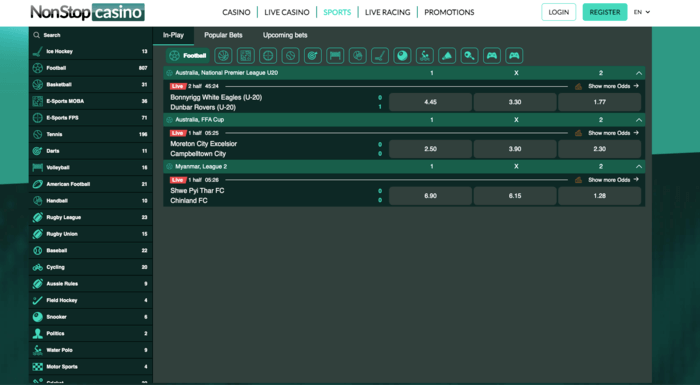
Task: Choose the E-Sports MOBA maze icon filter
Action: click(x=246, y=56)
